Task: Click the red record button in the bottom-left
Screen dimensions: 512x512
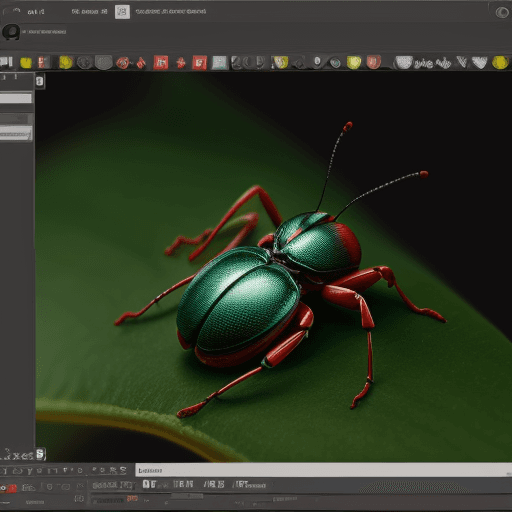Action: point(8,489)
